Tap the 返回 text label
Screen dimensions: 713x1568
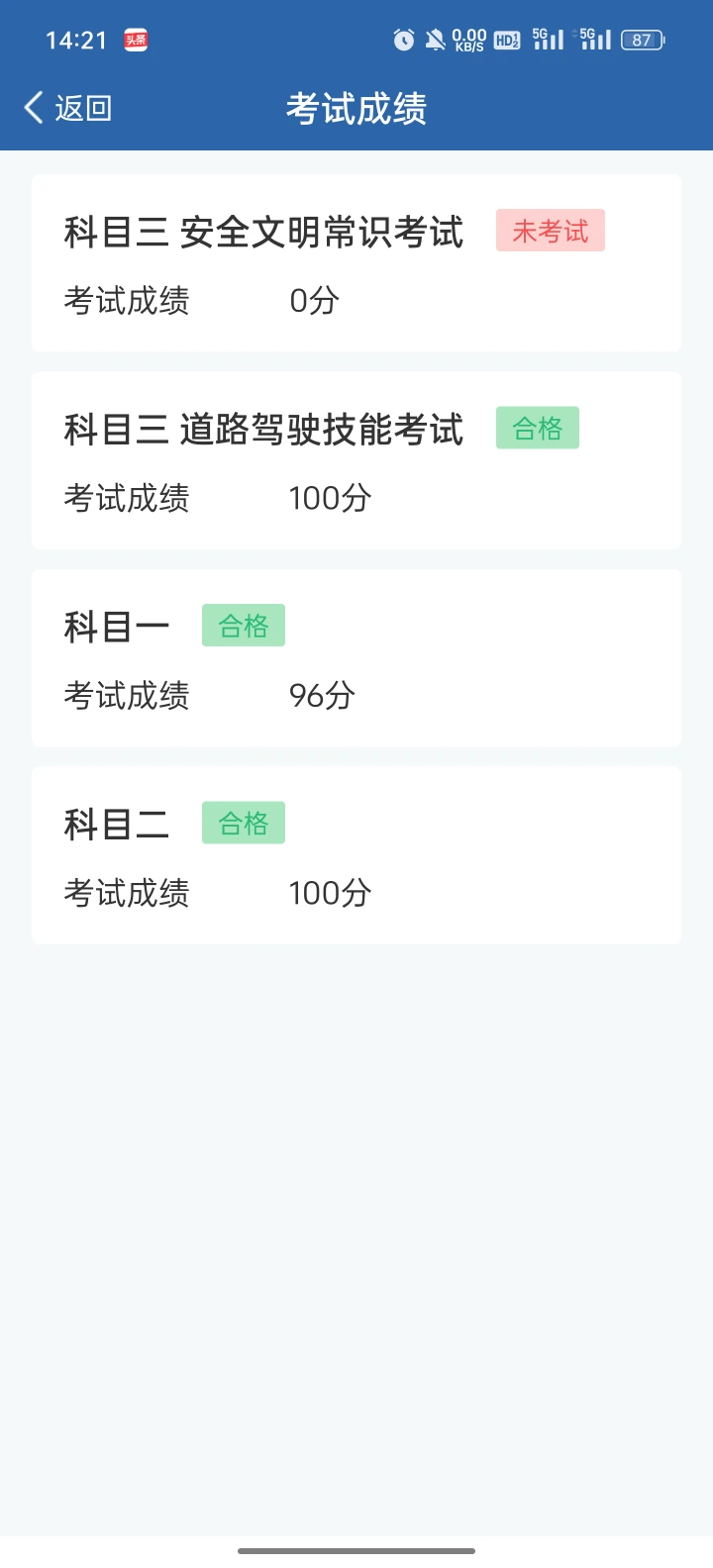pyautogui.click(x=83, y=108)
